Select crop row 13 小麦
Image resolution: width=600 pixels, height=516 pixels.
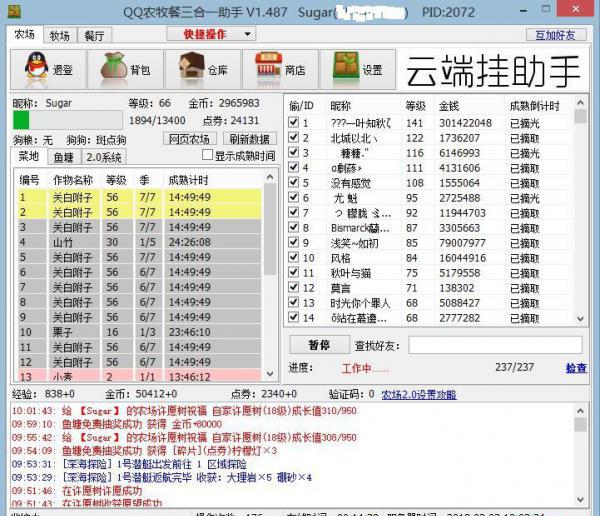[x=140, y=376]
